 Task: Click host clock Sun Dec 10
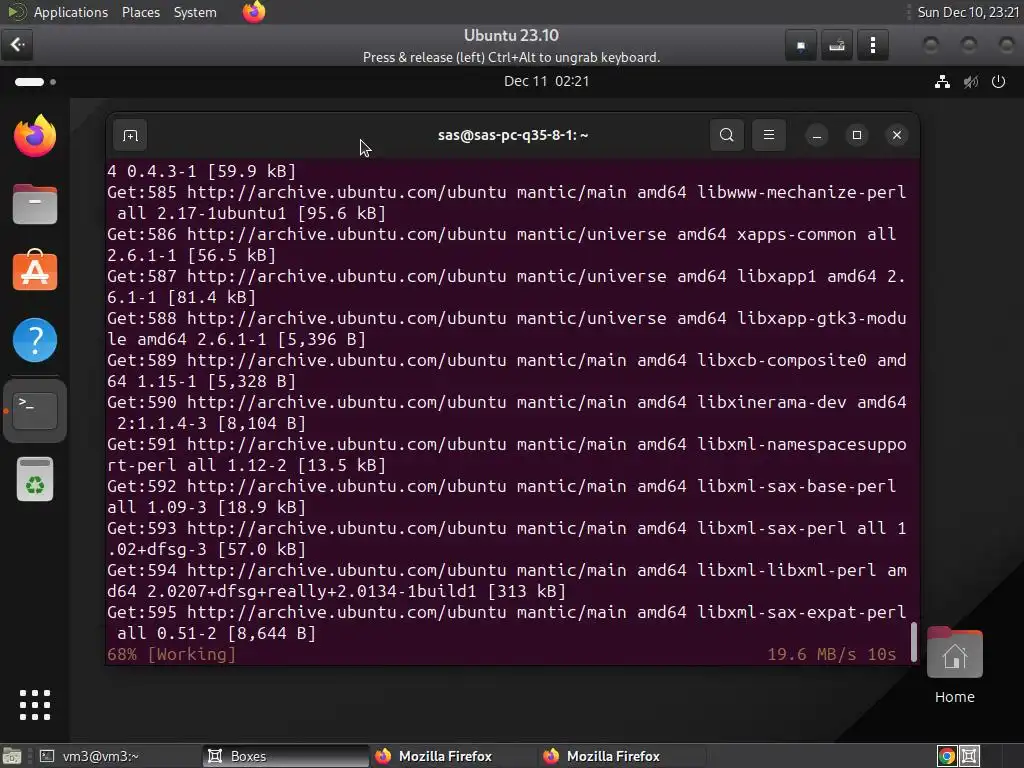(x=968, y=12)
